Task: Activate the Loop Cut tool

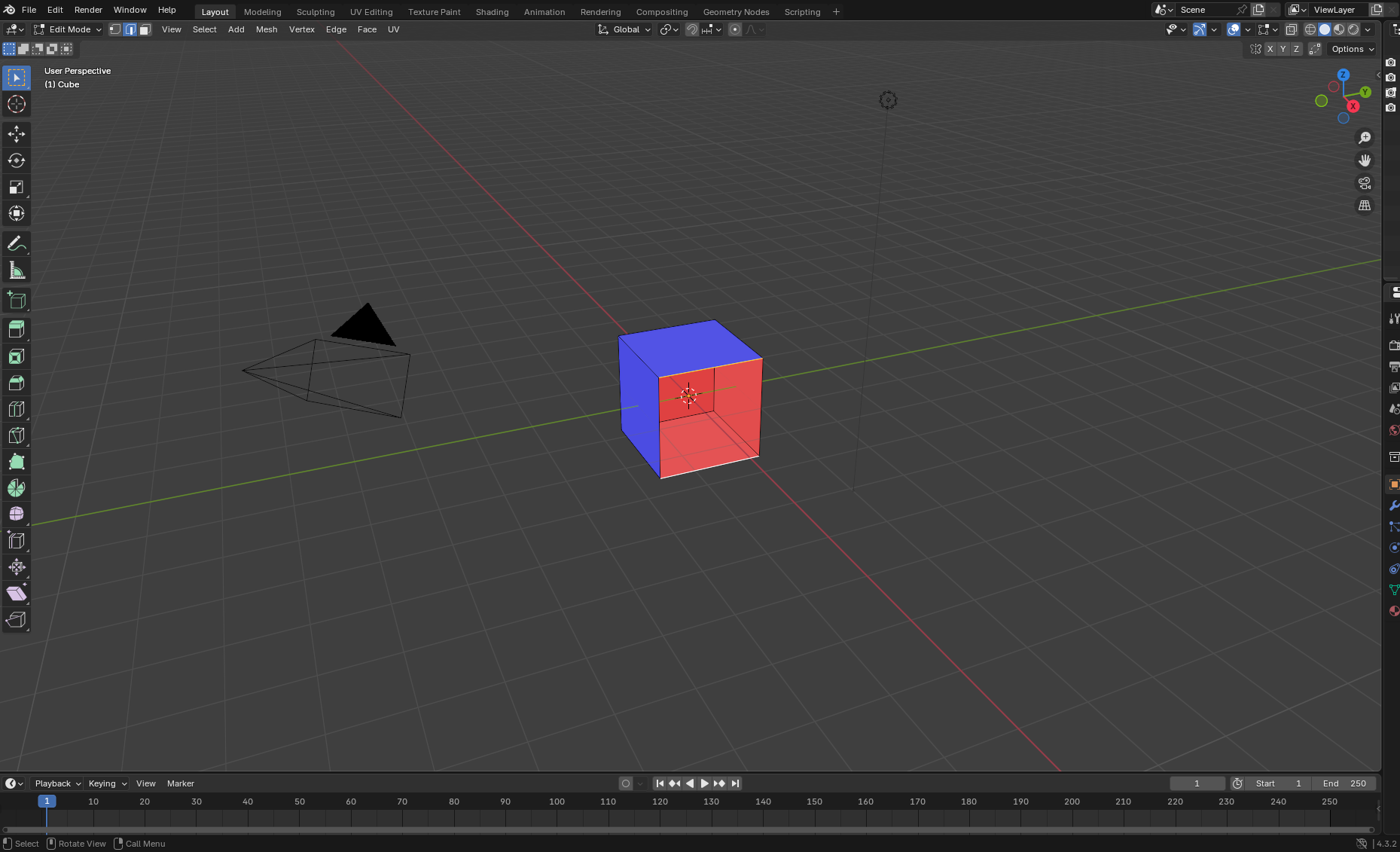Action: click(17, 409)
